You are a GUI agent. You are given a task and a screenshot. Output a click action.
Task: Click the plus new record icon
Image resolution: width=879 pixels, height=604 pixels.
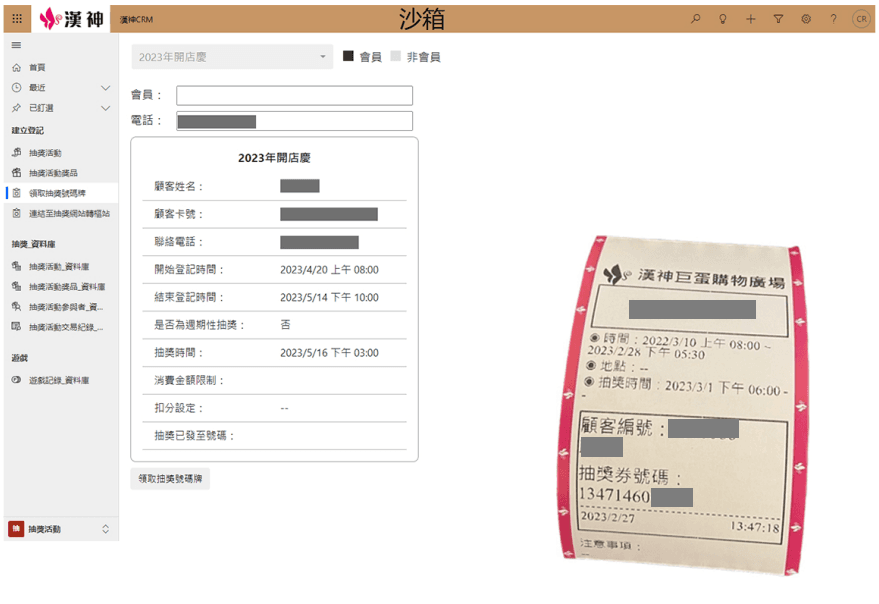(x=751, y=19)
